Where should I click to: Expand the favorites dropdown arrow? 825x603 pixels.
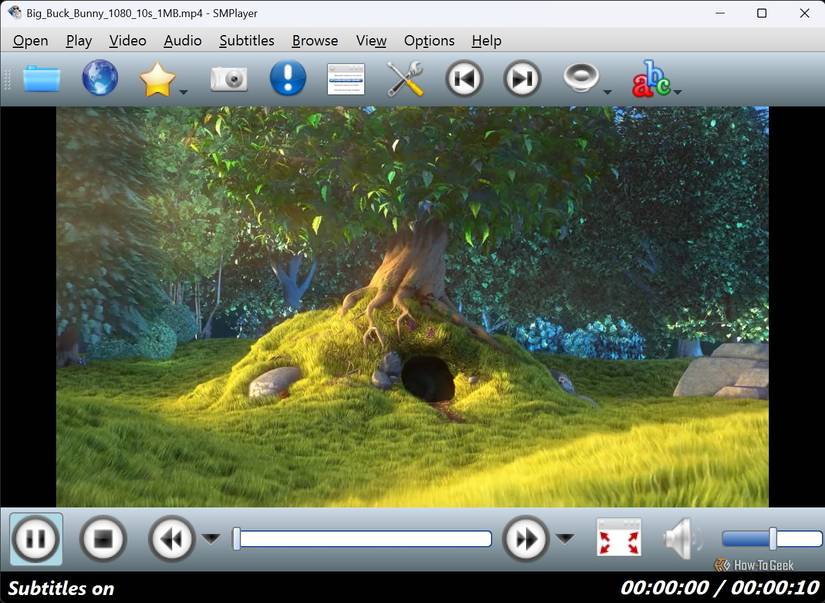click(x=183, y=92)
